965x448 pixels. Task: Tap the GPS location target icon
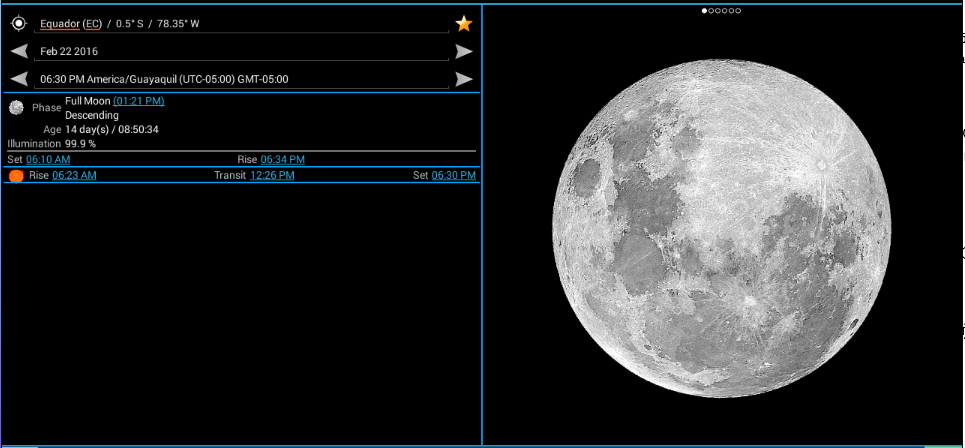point(19,23)
